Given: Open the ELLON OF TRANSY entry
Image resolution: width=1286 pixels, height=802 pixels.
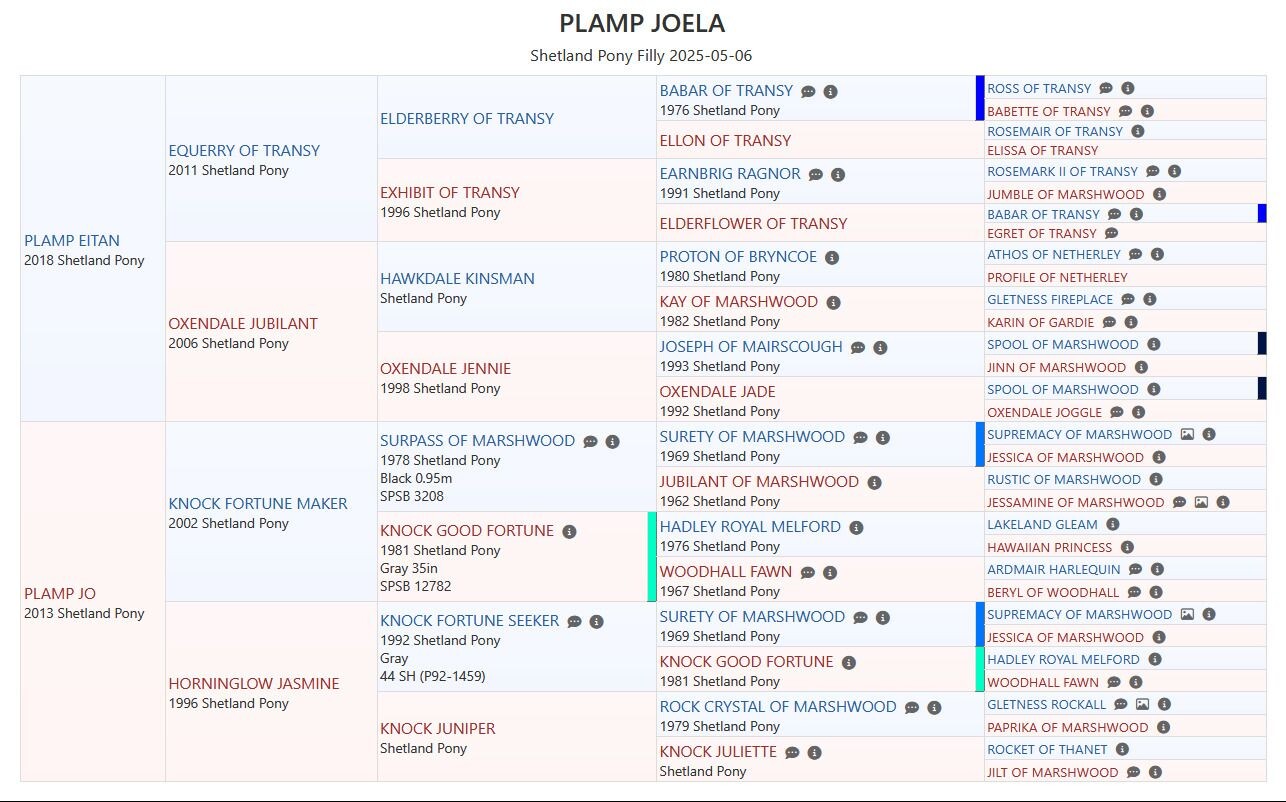Looking at the screenshot, I should click(x=725, y=140).
